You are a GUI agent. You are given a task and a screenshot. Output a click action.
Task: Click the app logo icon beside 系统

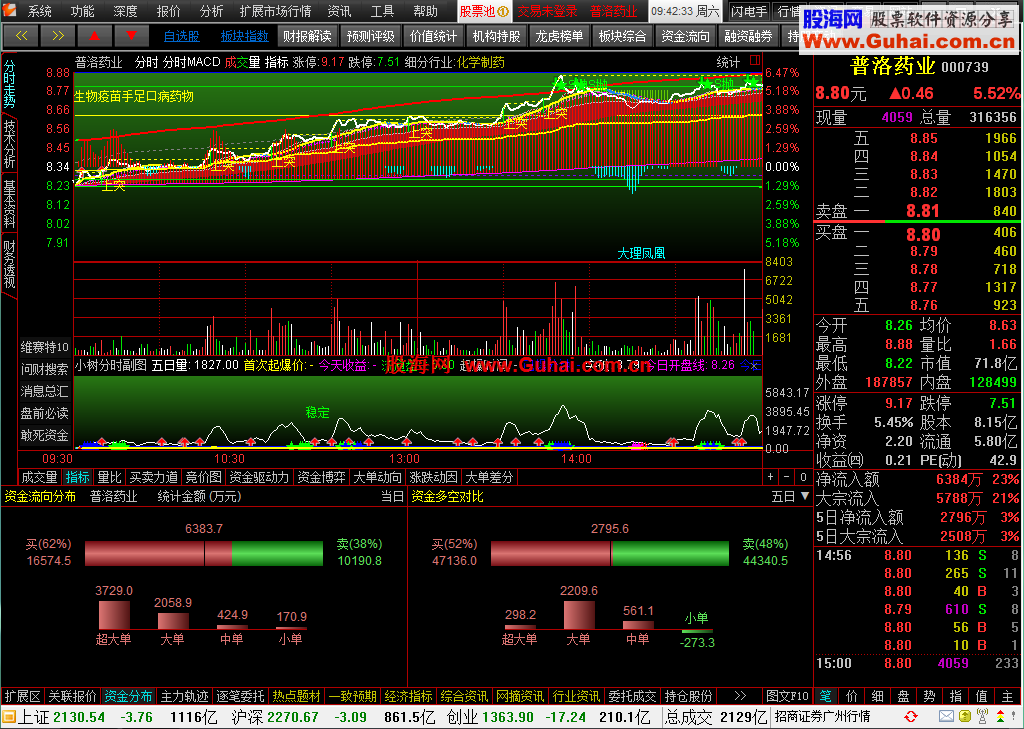[11, 11]
